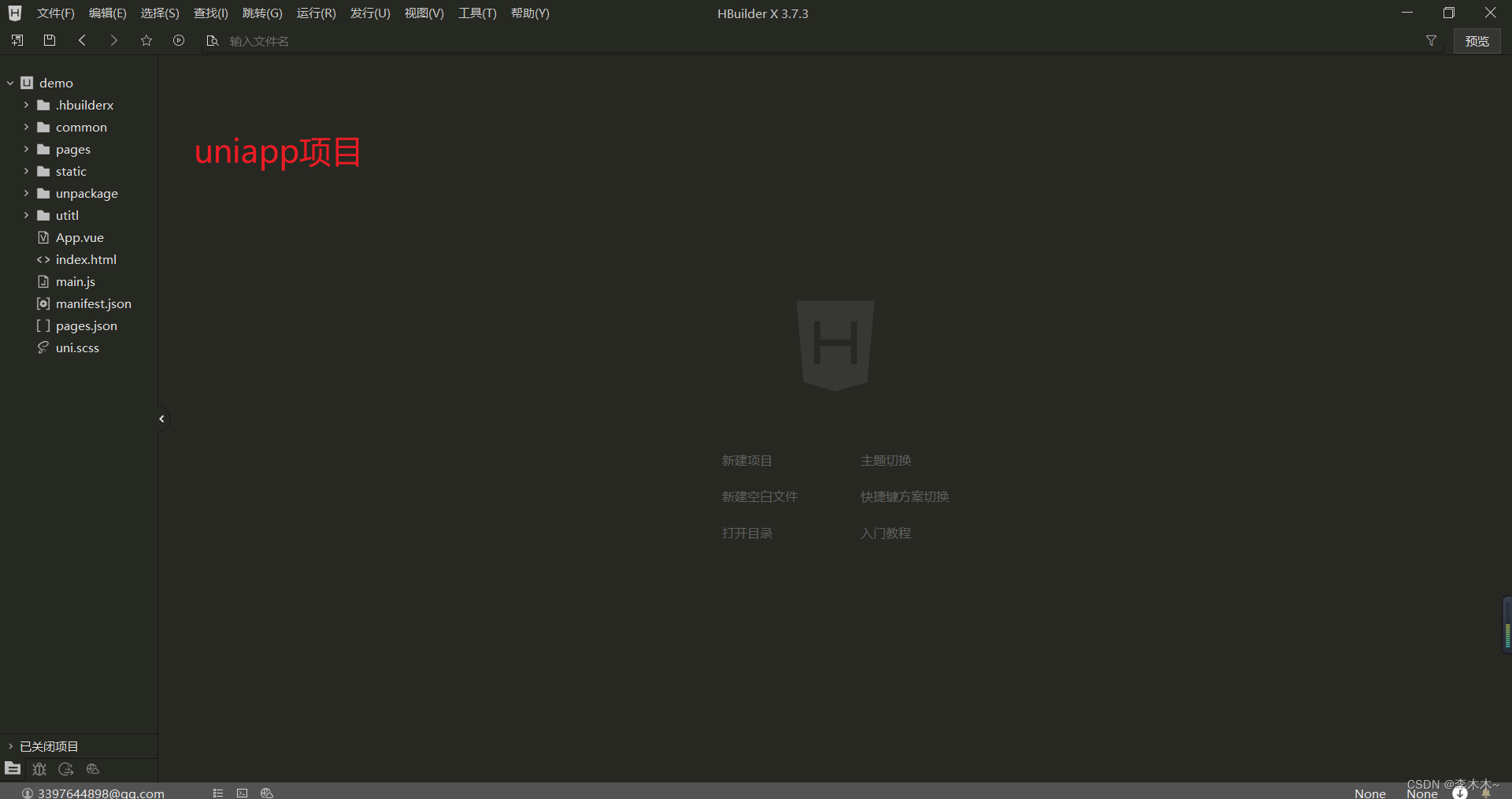Go forward with the right arrow icon
Image resolution: width=1512 pixels, height=799 pixels.
(x=114, y=40)
